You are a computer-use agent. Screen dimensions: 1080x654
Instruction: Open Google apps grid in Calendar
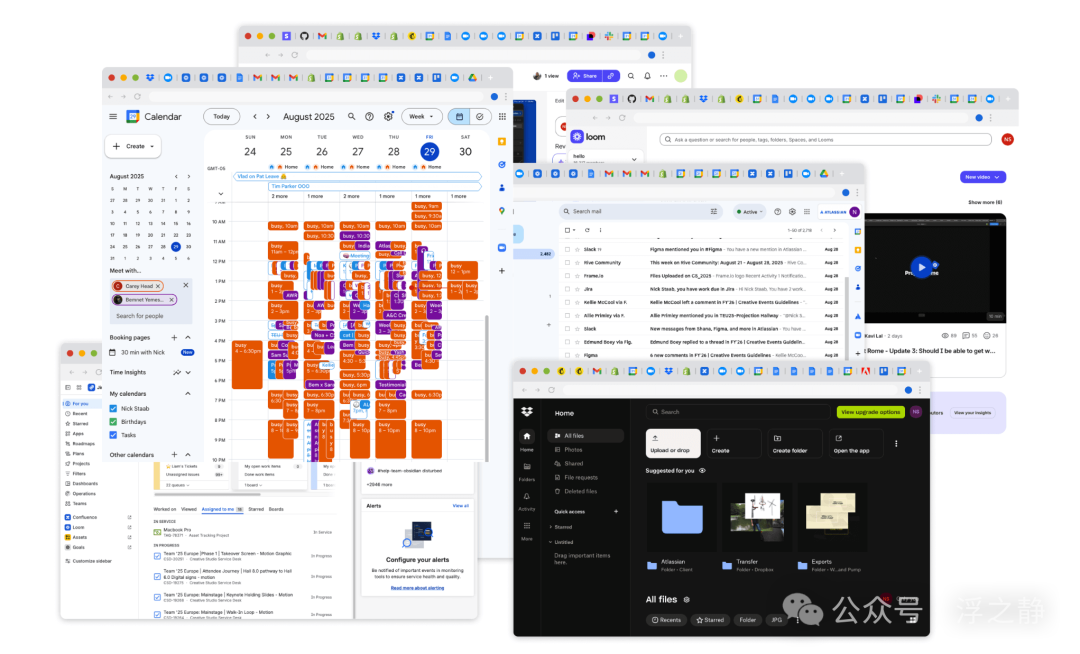click(x=502, y=117)
